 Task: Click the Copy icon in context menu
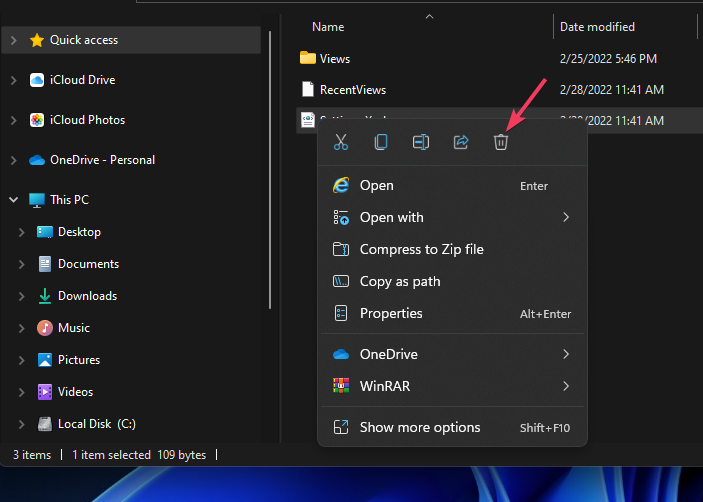[x=381, y=142]
